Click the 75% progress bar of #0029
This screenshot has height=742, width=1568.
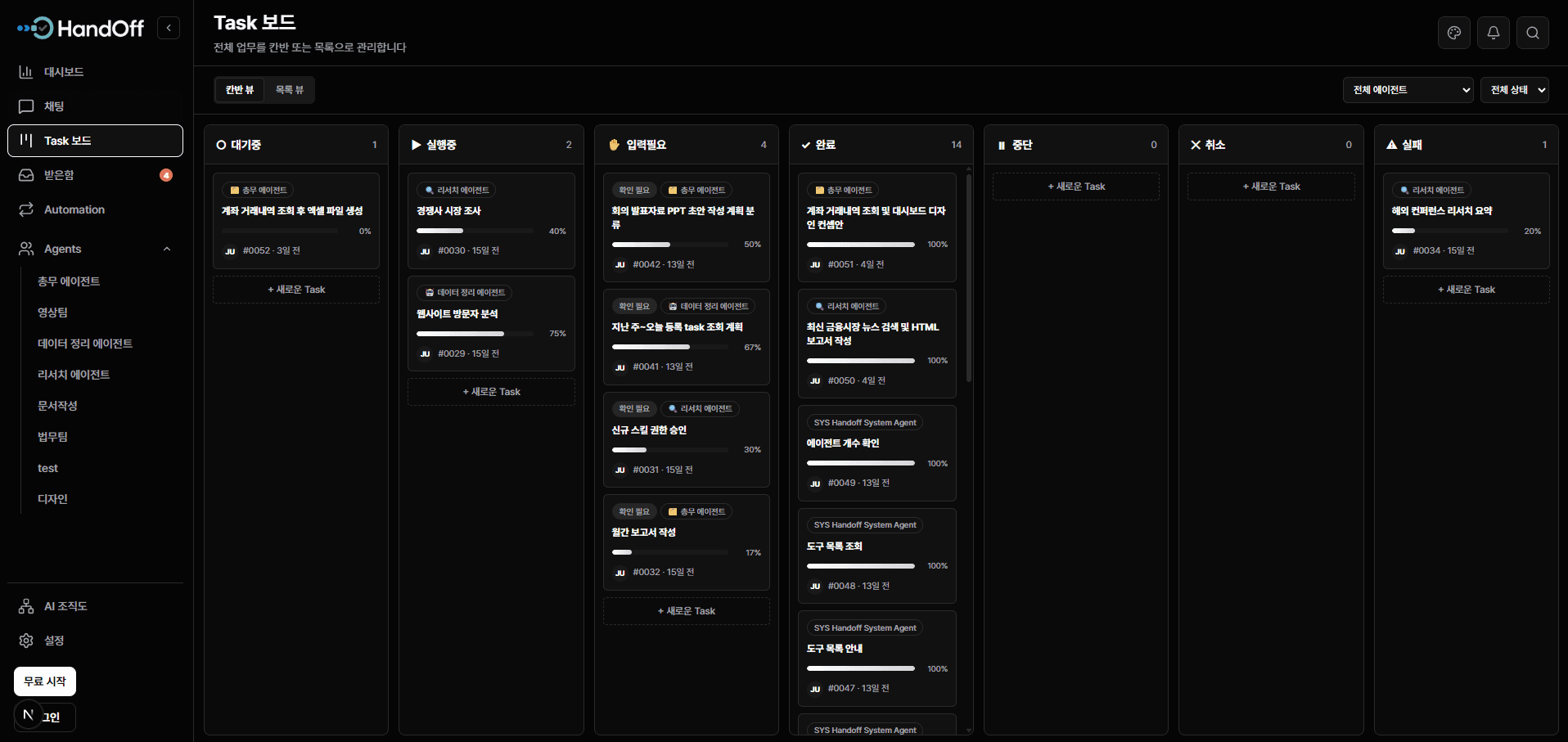pyautogui.click(x=475, y=334)
